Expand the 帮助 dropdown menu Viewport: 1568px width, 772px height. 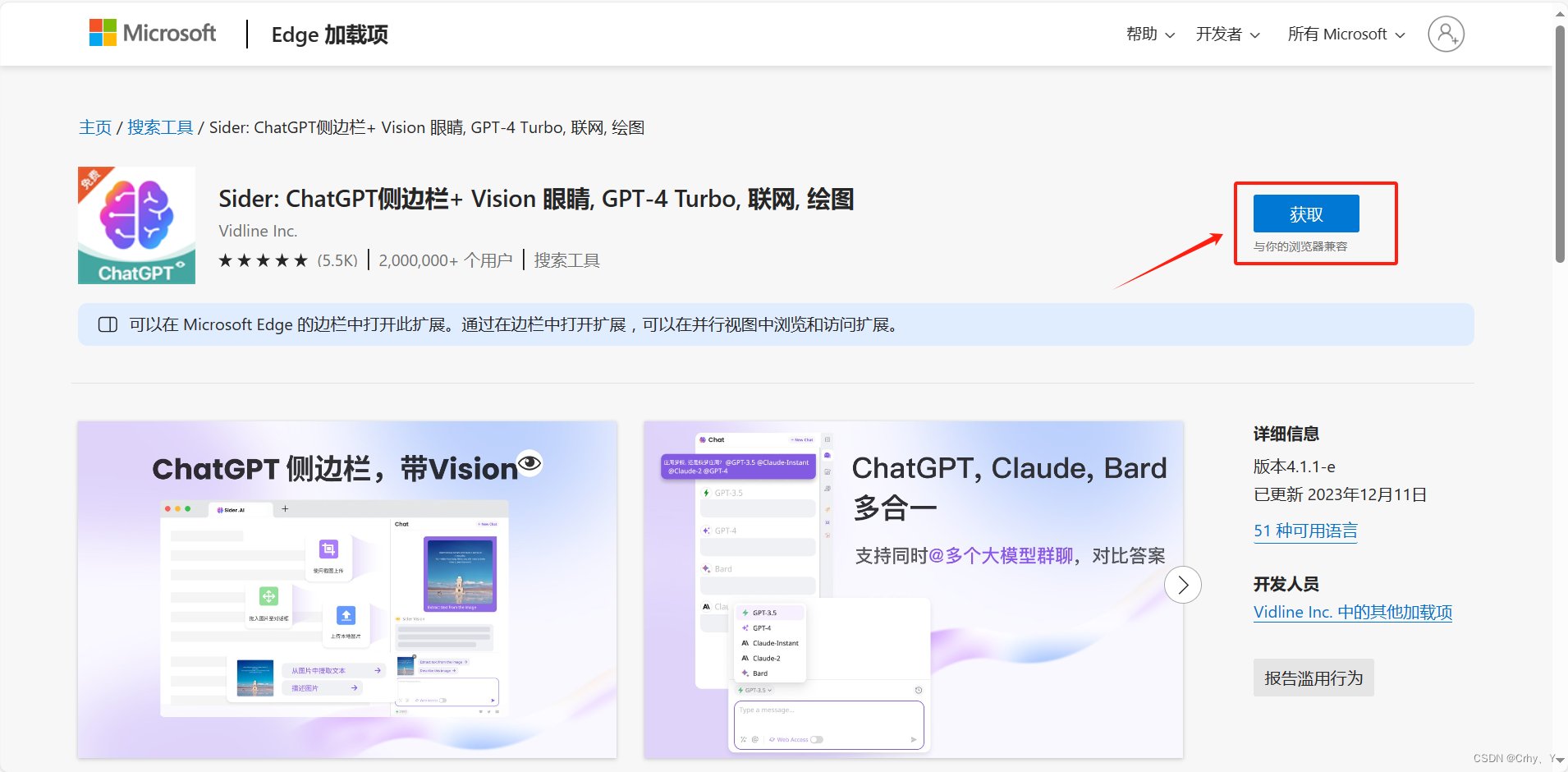tap(1150, 34)
